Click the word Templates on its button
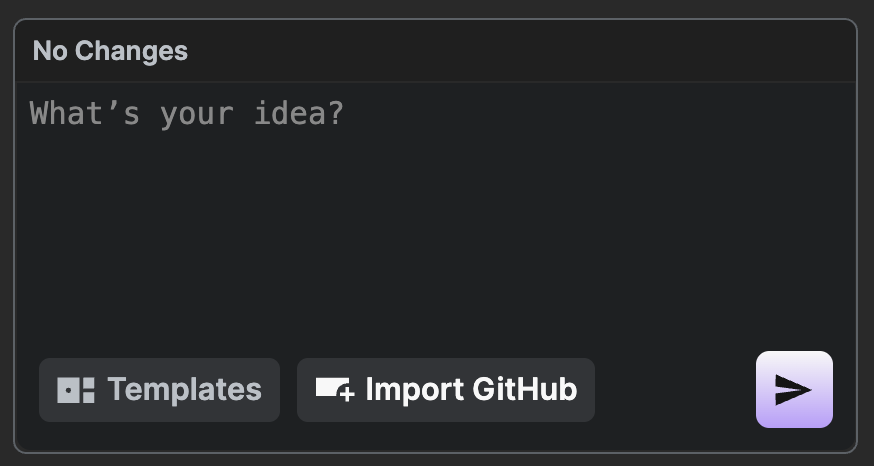874x466 pixels. (x=184, y=390)
